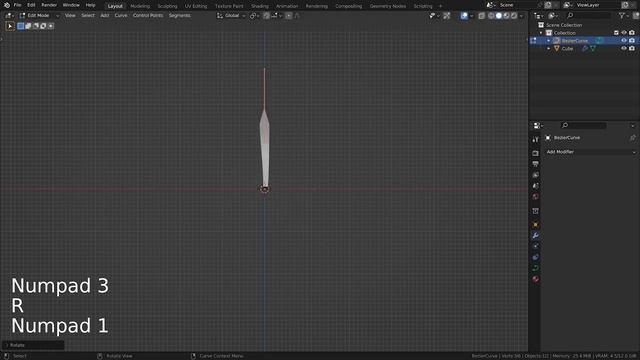The image size is (640, 360).
Task: Open the File menu
Action: [x=18, y=5]
